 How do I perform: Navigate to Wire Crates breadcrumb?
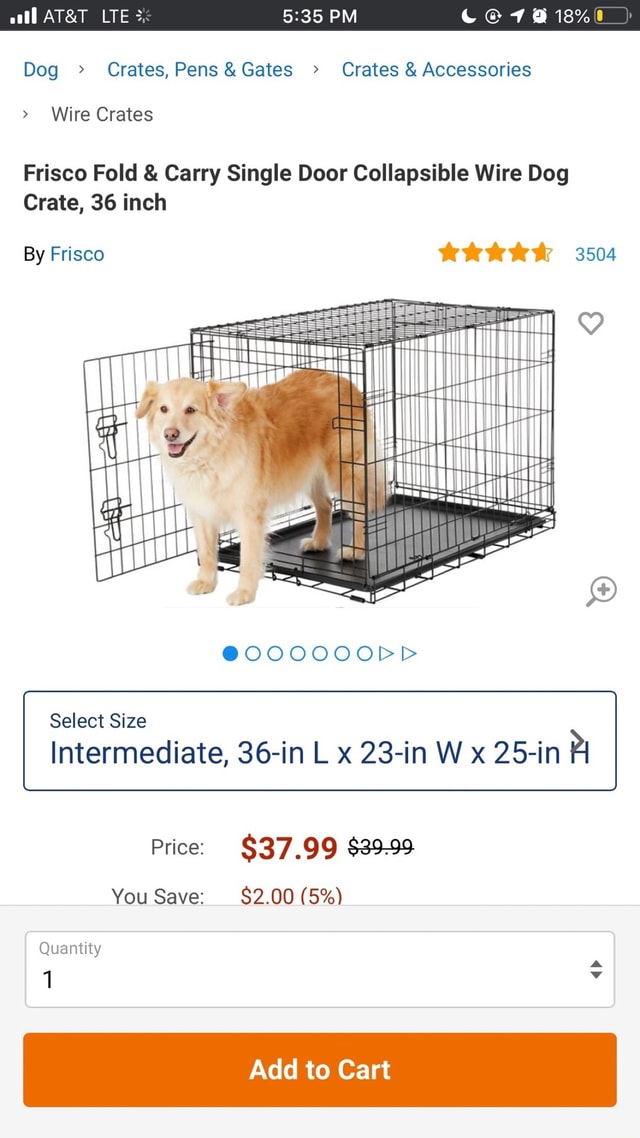[x=102, y=114]
